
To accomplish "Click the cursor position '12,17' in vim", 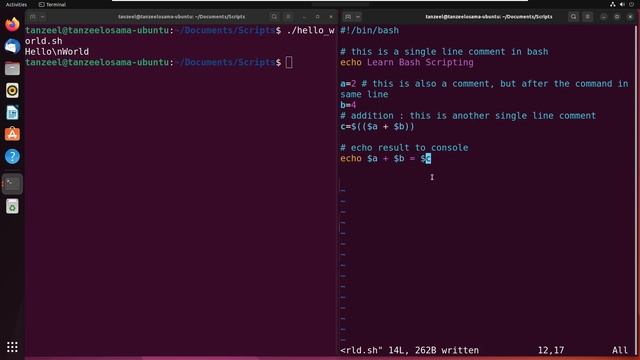I will tap(551, 350).
